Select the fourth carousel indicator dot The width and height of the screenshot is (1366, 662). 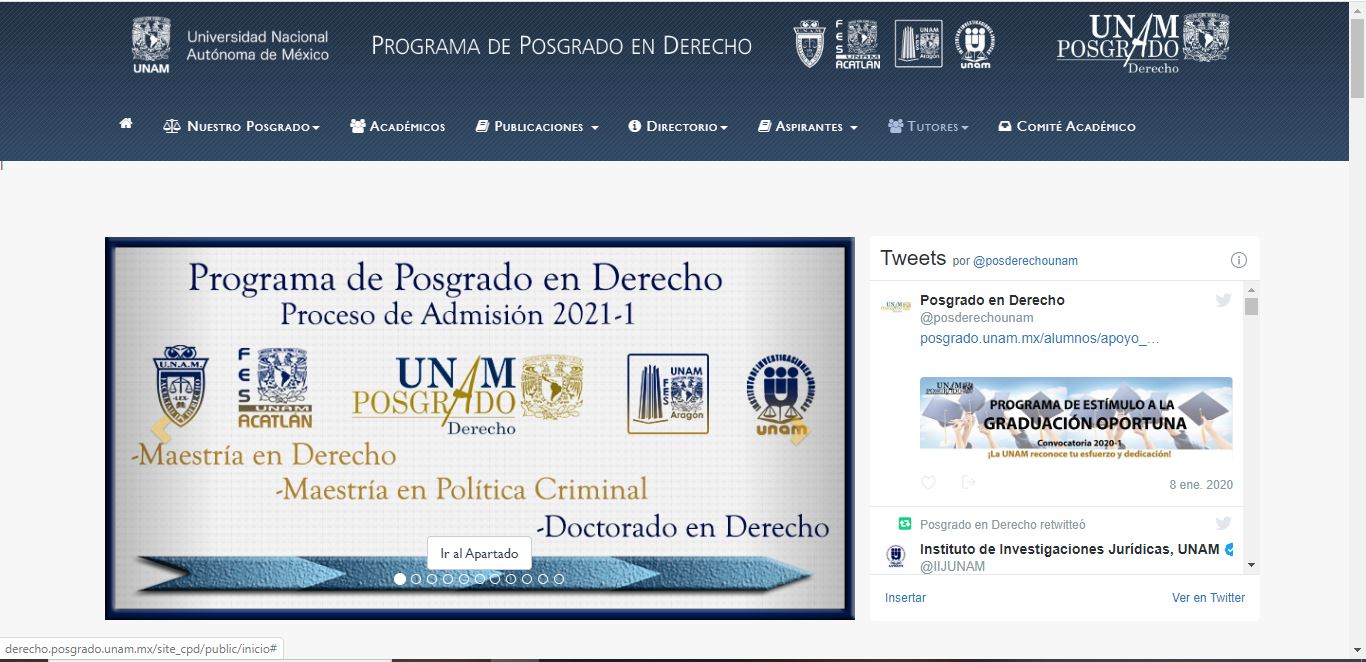[448, 579]
